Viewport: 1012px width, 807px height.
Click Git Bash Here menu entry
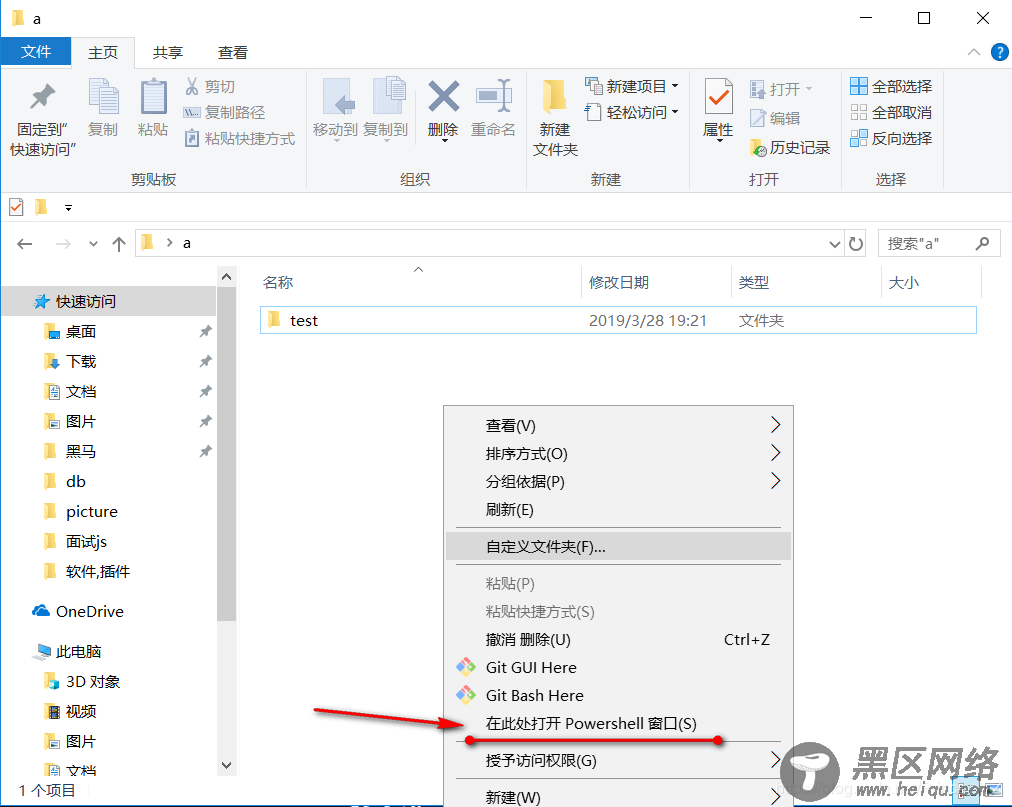618,695
